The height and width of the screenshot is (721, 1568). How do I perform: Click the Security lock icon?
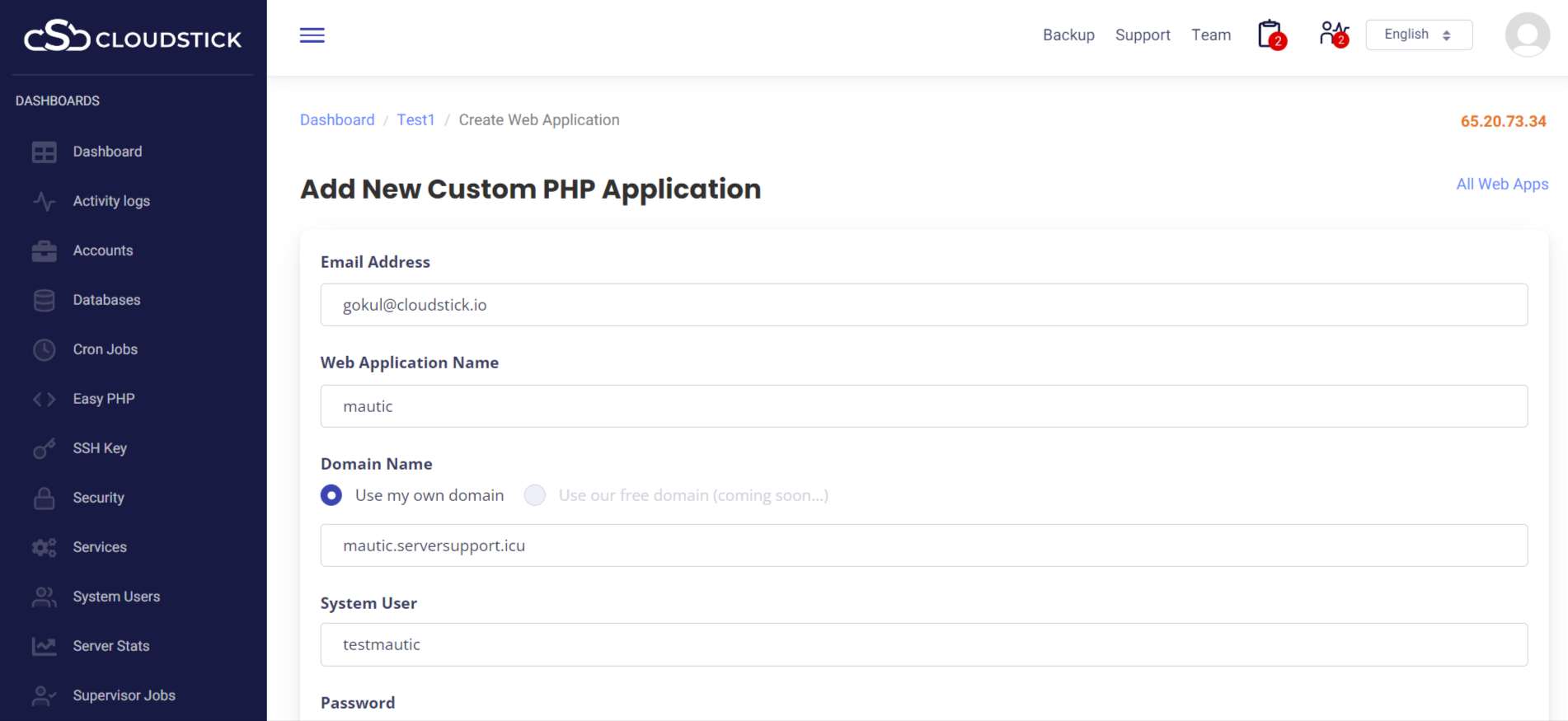pyautogui.click(x=45, y=499)
